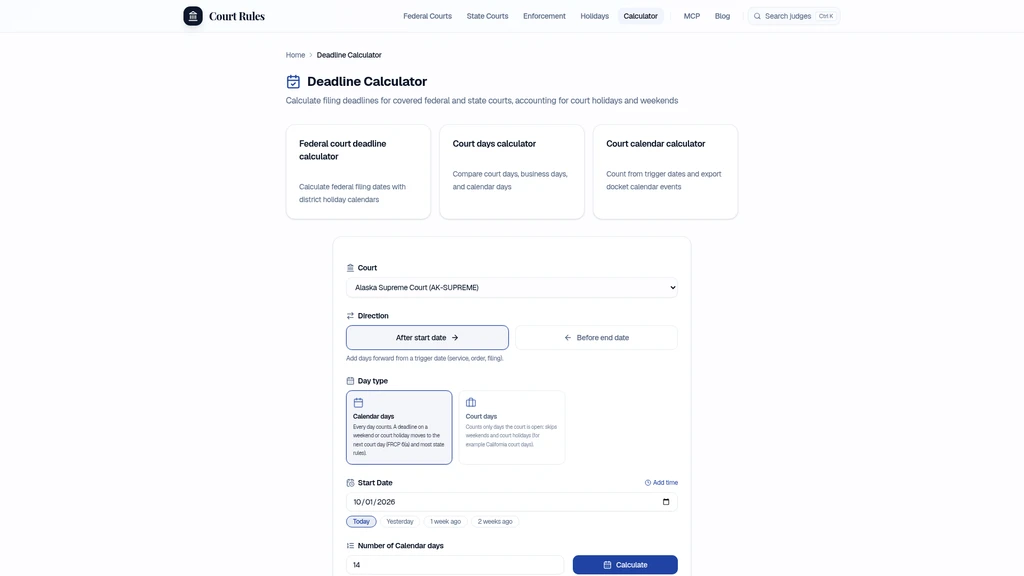Select the Today quick date chip
Screen dimensions: 1024x576
tap(361, 521)
